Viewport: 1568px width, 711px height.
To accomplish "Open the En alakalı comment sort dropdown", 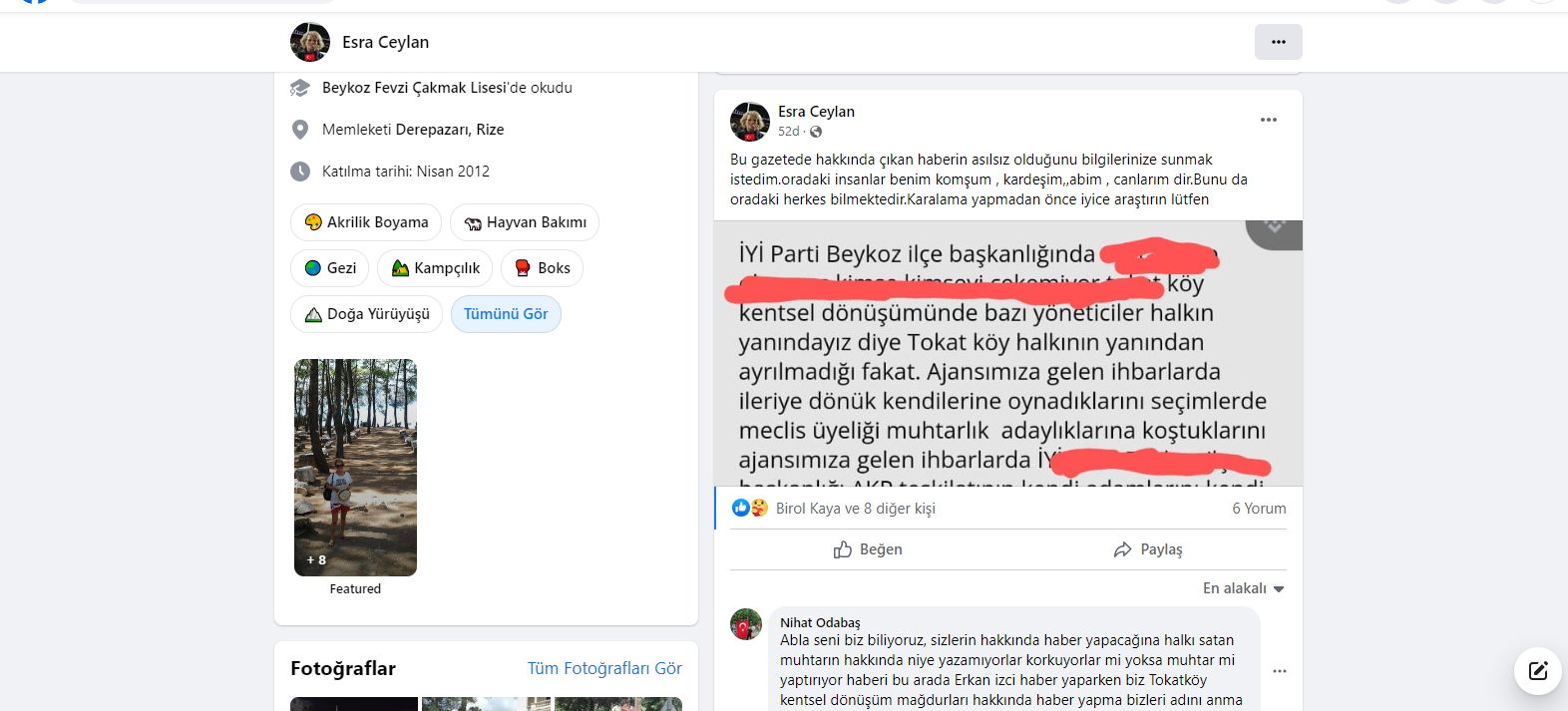I will coord(1244,588).
